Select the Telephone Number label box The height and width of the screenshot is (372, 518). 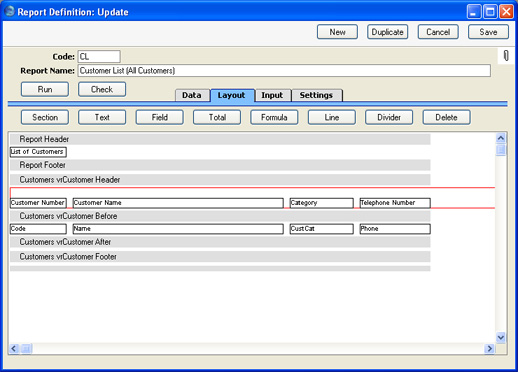(x=395, y=203)
